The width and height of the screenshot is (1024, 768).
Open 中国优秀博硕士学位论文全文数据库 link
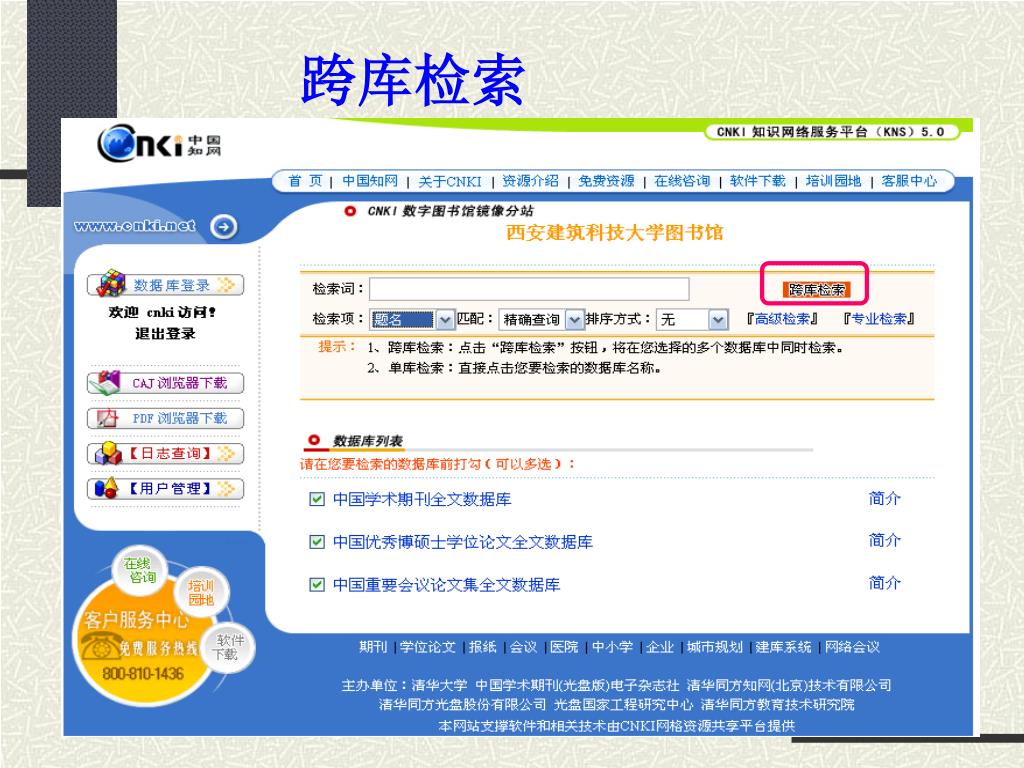click(x=462, y=542)
